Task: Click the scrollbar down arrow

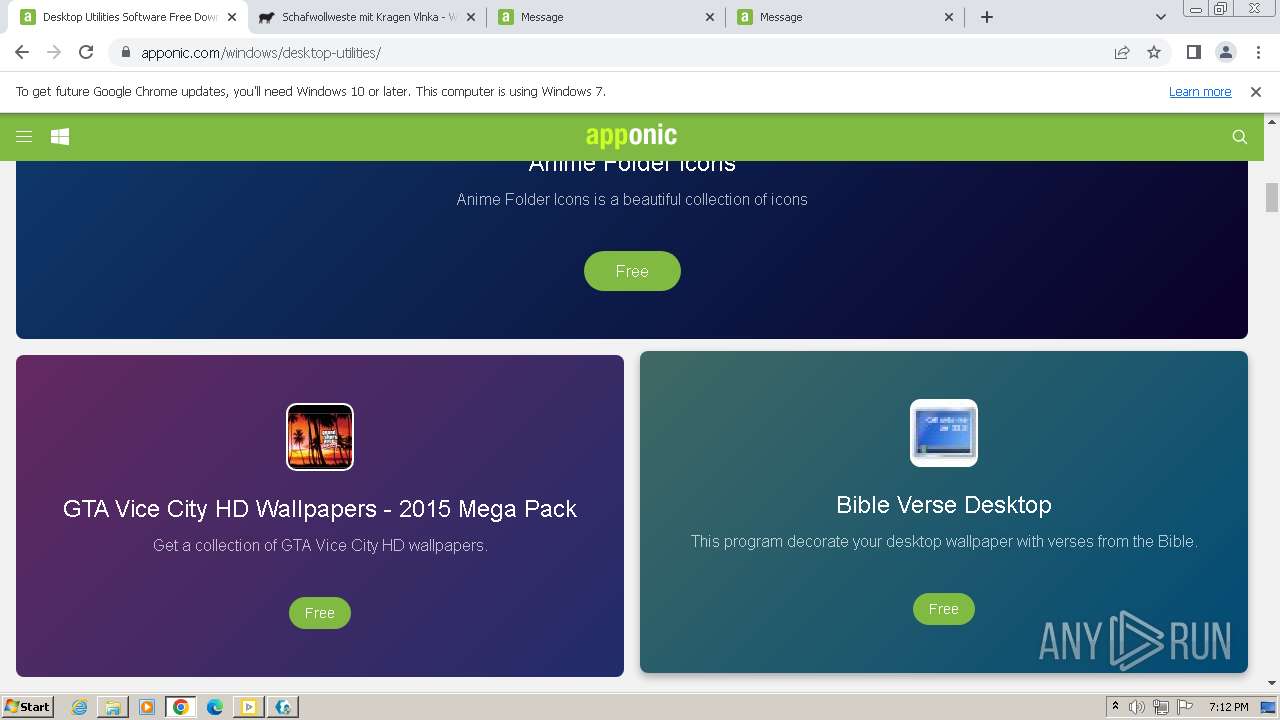Action: (x=1272, y=683)
